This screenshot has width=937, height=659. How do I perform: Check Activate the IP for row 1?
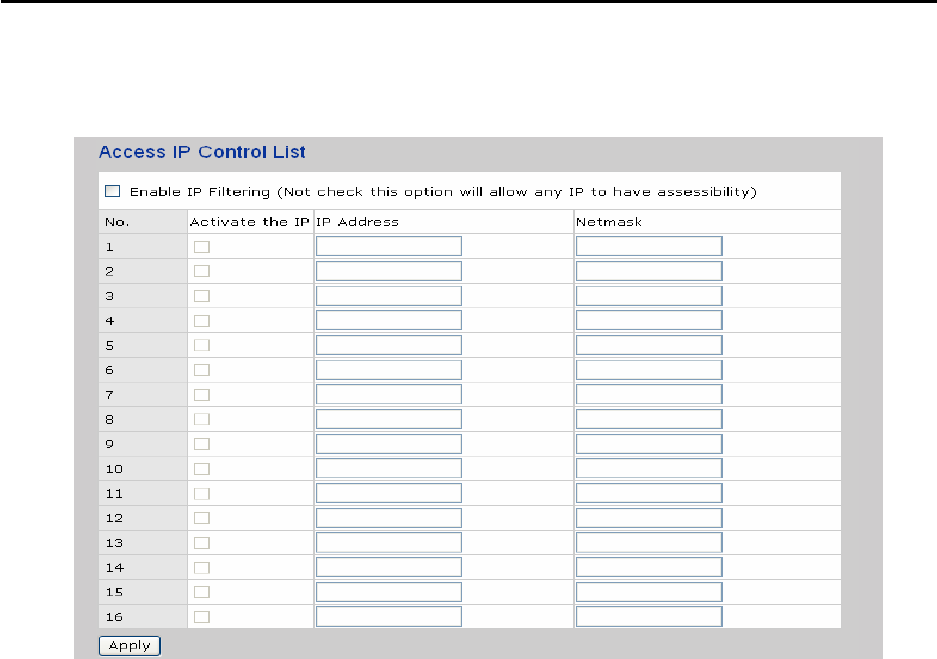(202, 246)
